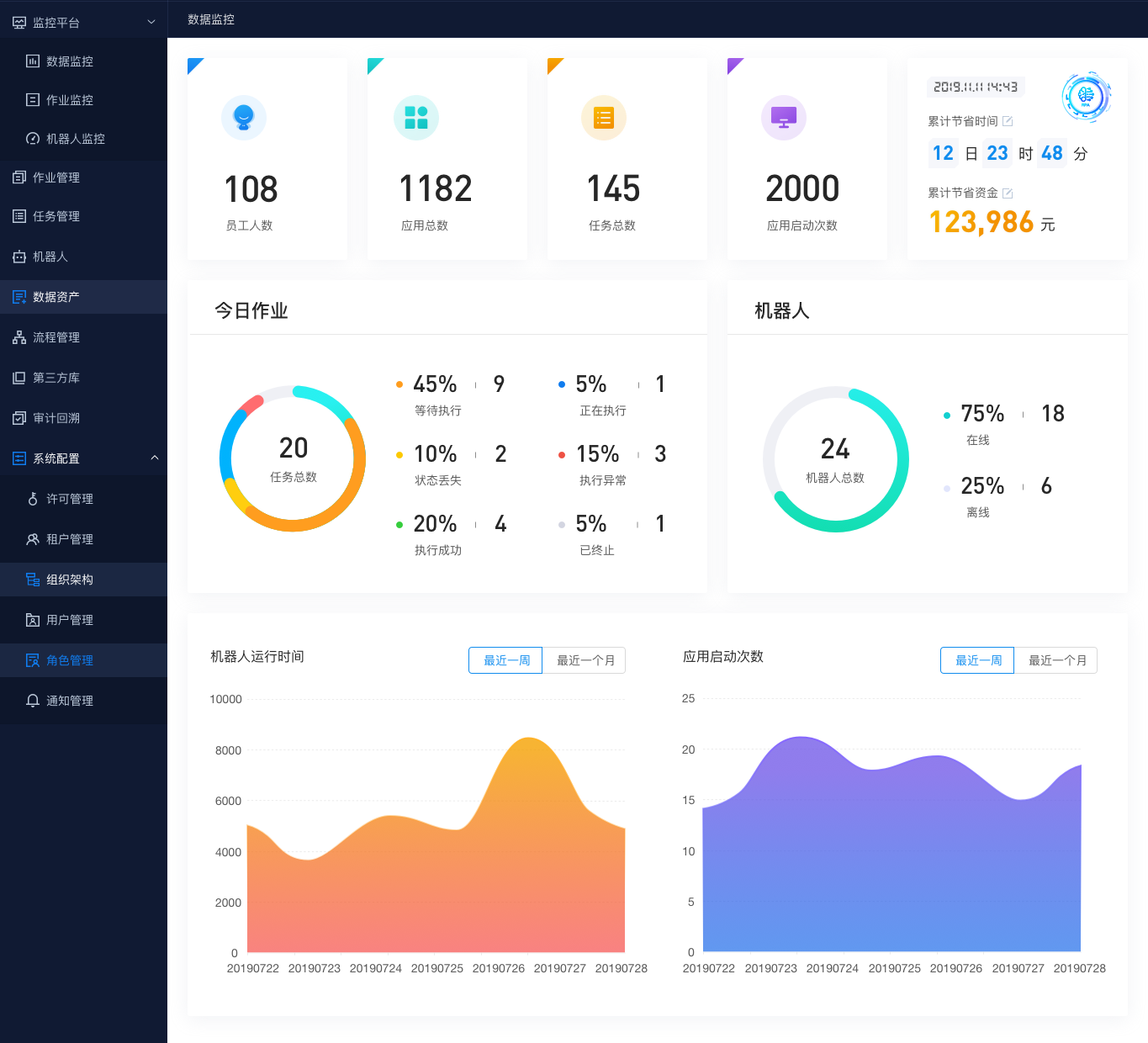
Task: Click the teal apps grid icon above 1182
Action: (x=416, y=118)
